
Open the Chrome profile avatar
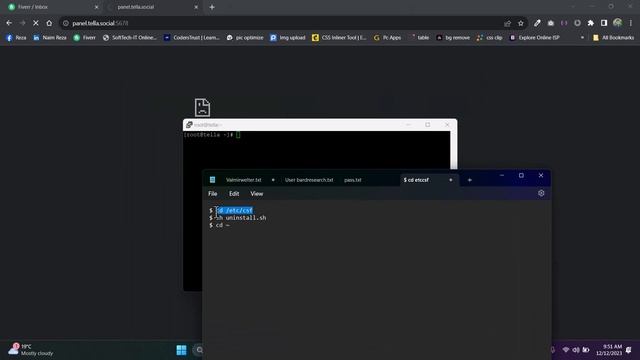[618, 23]
